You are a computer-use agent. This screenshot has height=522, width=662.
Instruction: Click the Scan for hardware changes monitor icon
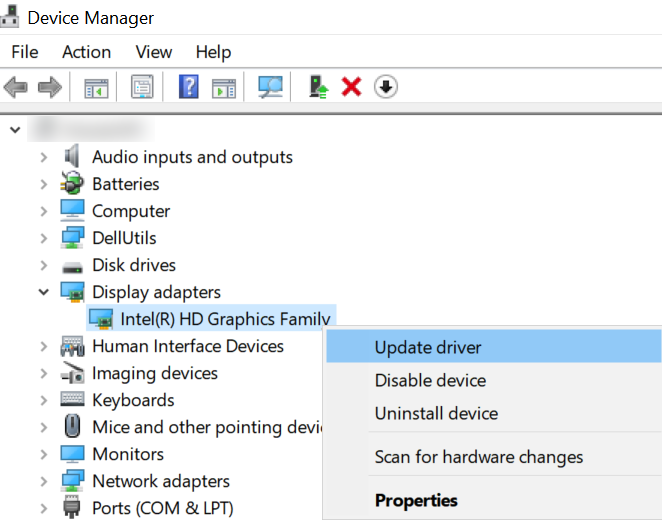point(270,88)
